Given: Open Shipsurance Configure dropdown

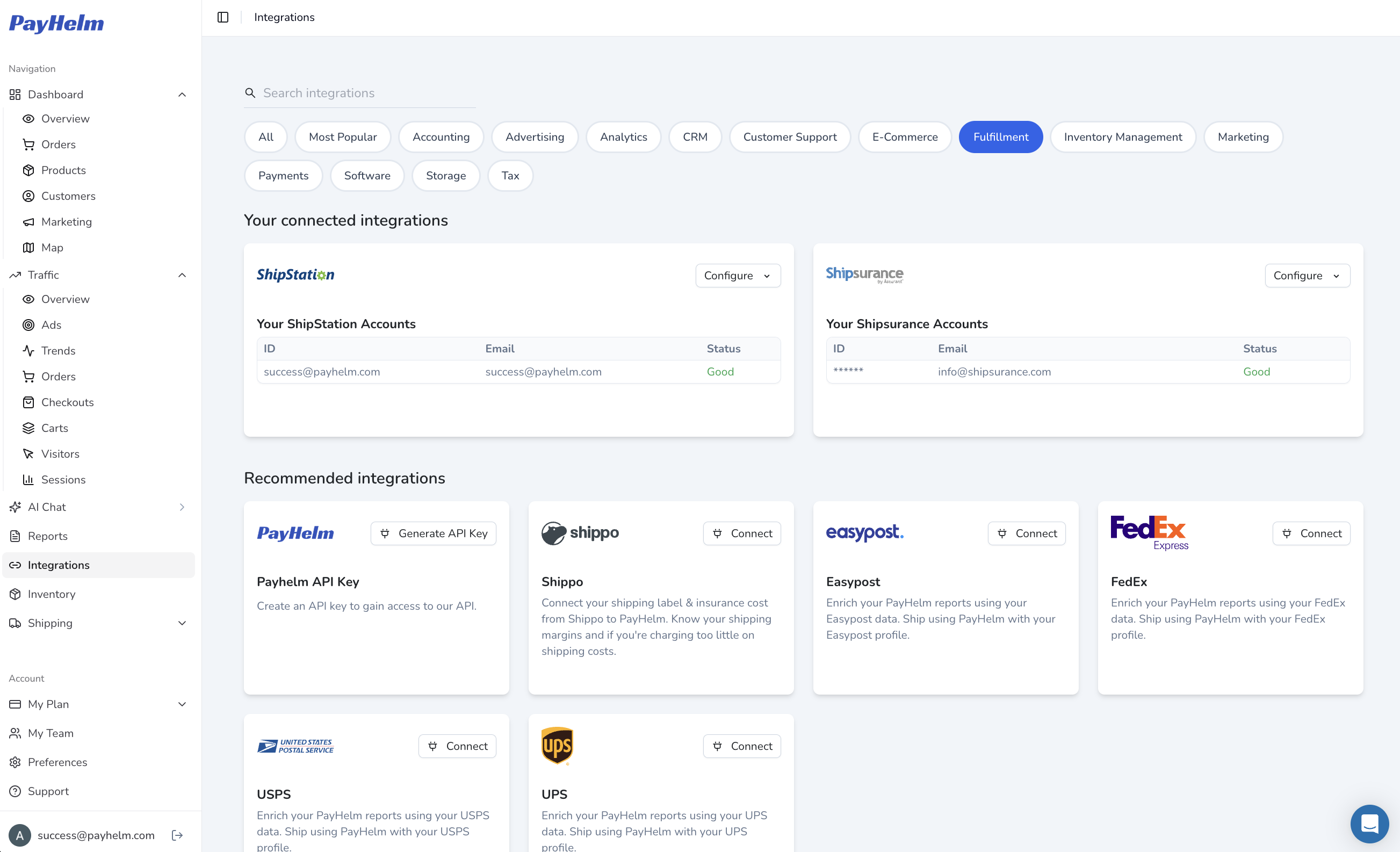Looking at the screenshot, I should [1307, 276].
